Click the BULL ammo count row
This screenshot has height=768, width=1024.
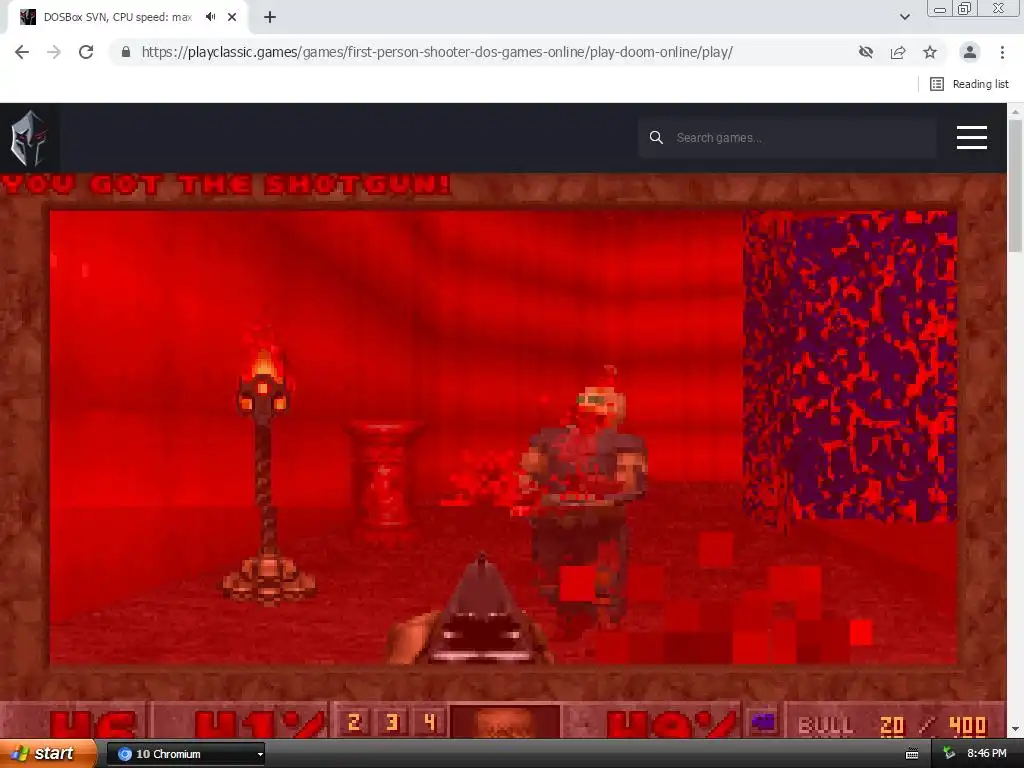(x=893, y=726)
